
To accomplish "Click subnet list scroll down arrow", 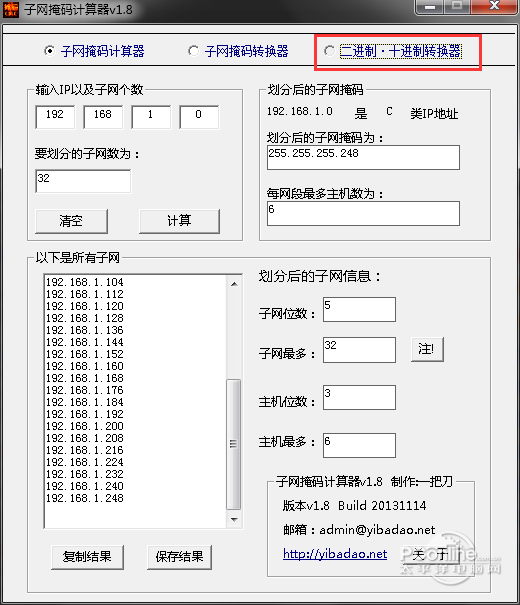I will coord(234,520).
